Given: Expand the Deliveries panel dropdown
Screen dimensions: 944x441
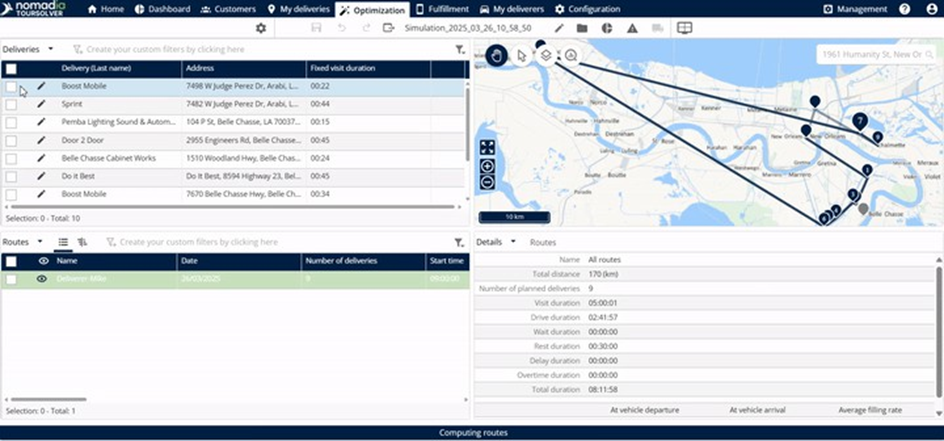Looking at the screenshot, I should coord(50,48).
